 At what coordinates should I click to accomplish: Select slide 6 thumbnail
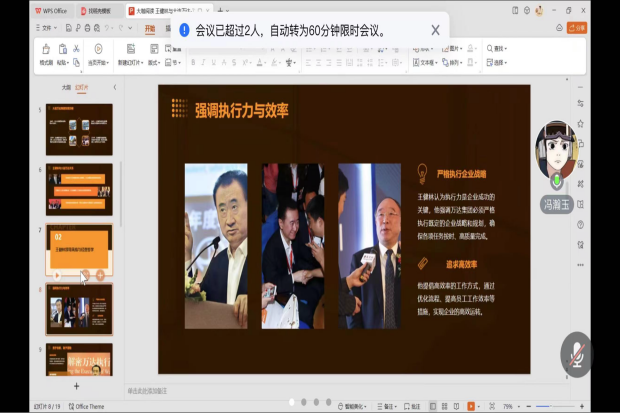click(x=79, y=188)
